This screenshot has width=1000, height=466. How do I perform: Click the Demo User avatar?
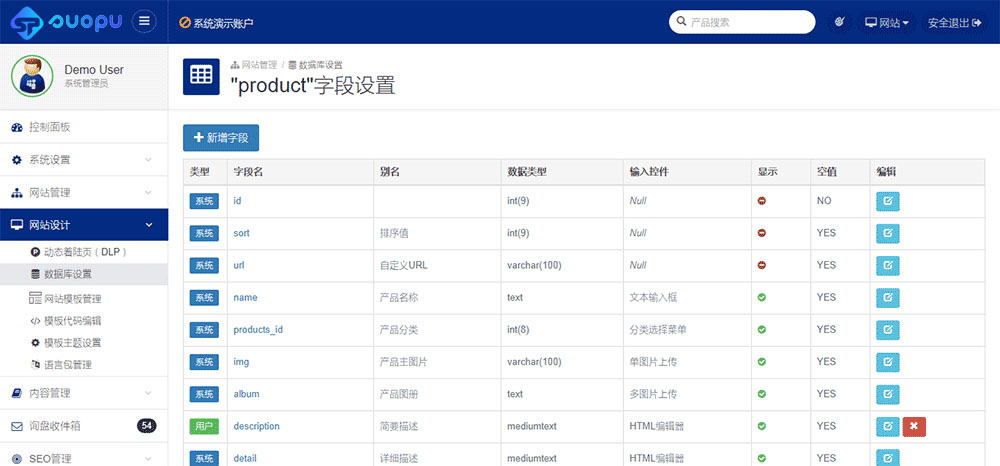(x=32, y=76)
